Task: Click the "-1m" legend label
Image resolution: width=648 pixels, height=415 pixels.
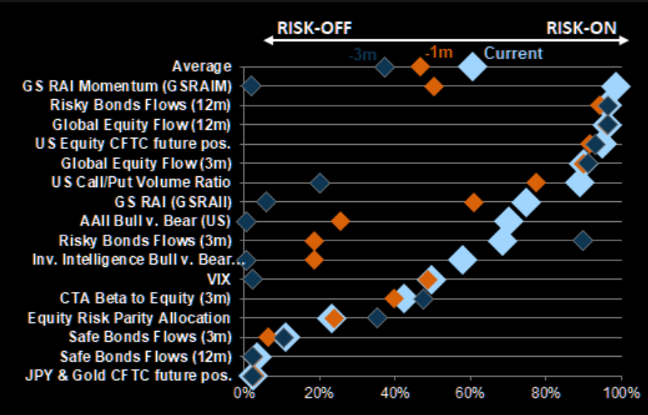Action: pos(437,52)
